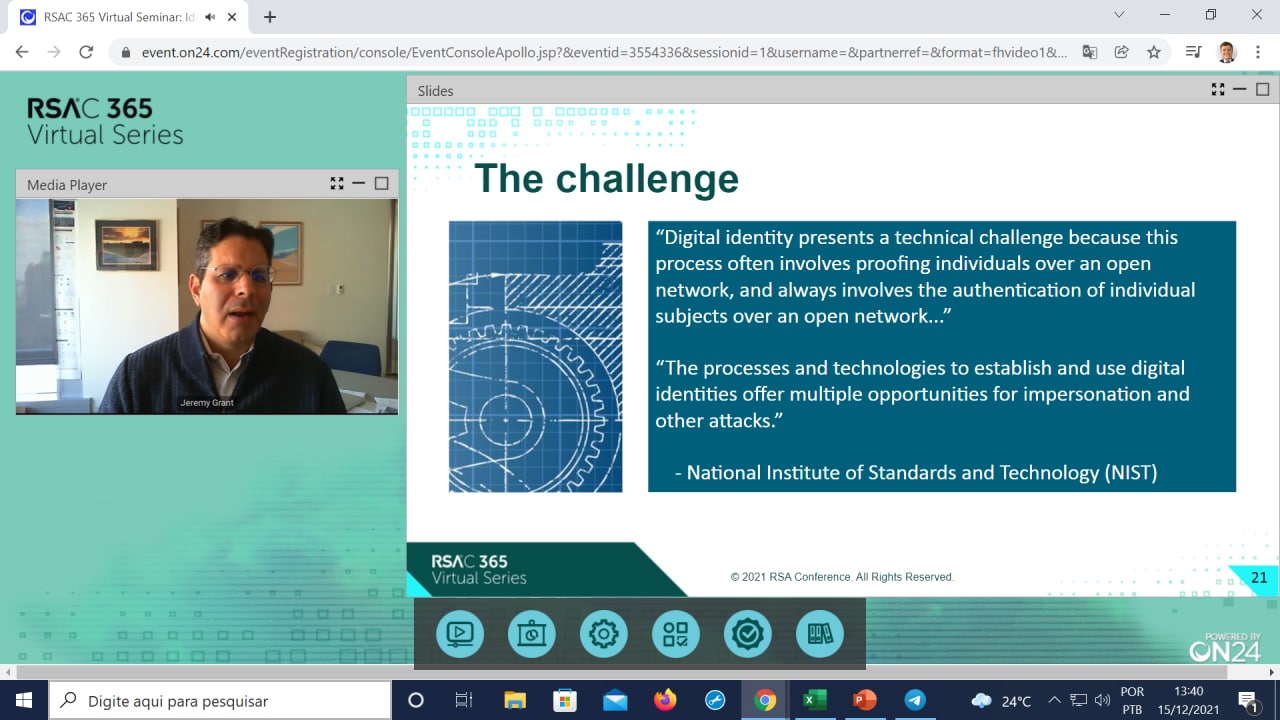Toggle Chrome media controls button

(x=1192, y=52)
